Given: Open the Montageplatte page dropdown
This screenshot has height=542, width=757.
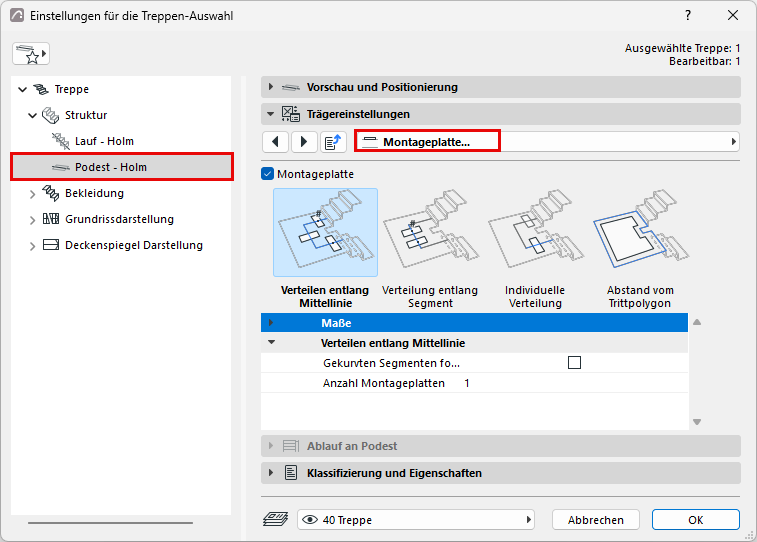Looking at the screenshot, I should click(547, 142).
